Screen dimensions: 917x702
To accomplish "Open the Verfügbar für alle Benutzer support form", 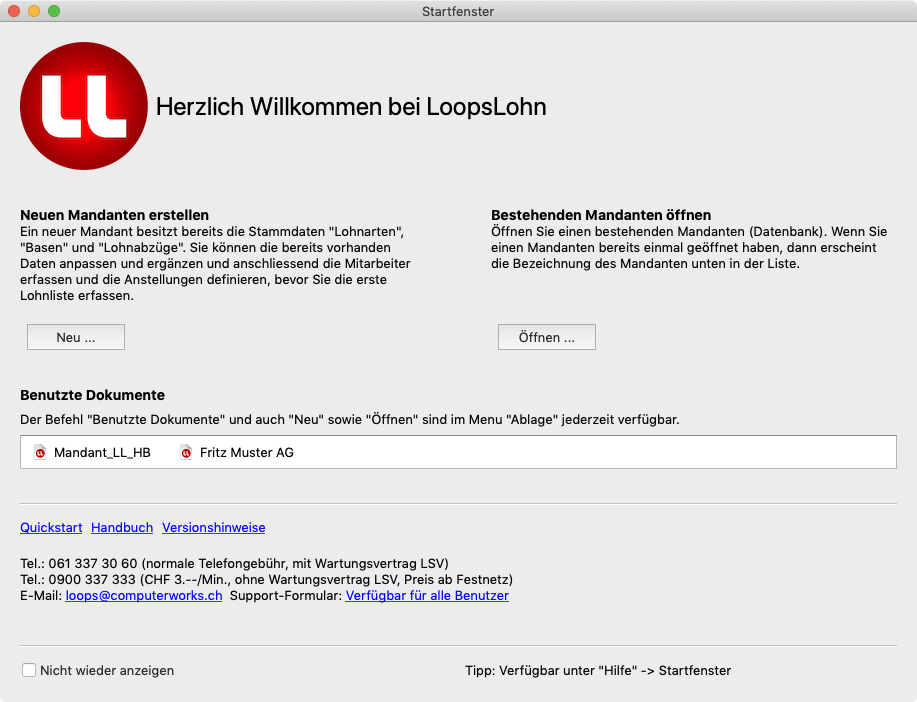I will point(427,595).
